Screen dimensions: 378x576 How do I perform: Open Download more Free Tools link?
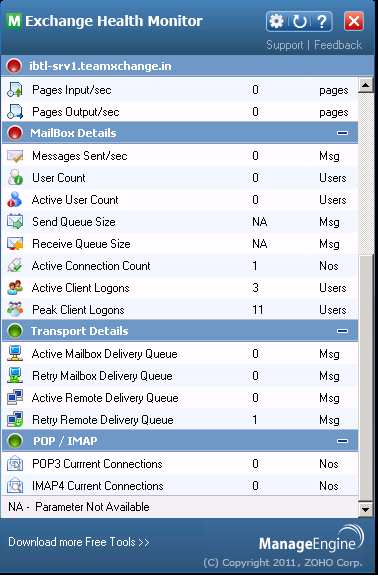coord(79,542)
